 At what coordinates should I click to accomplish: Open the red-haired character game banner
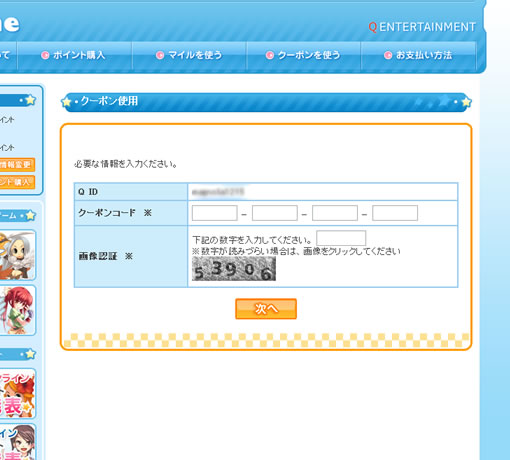17,310
